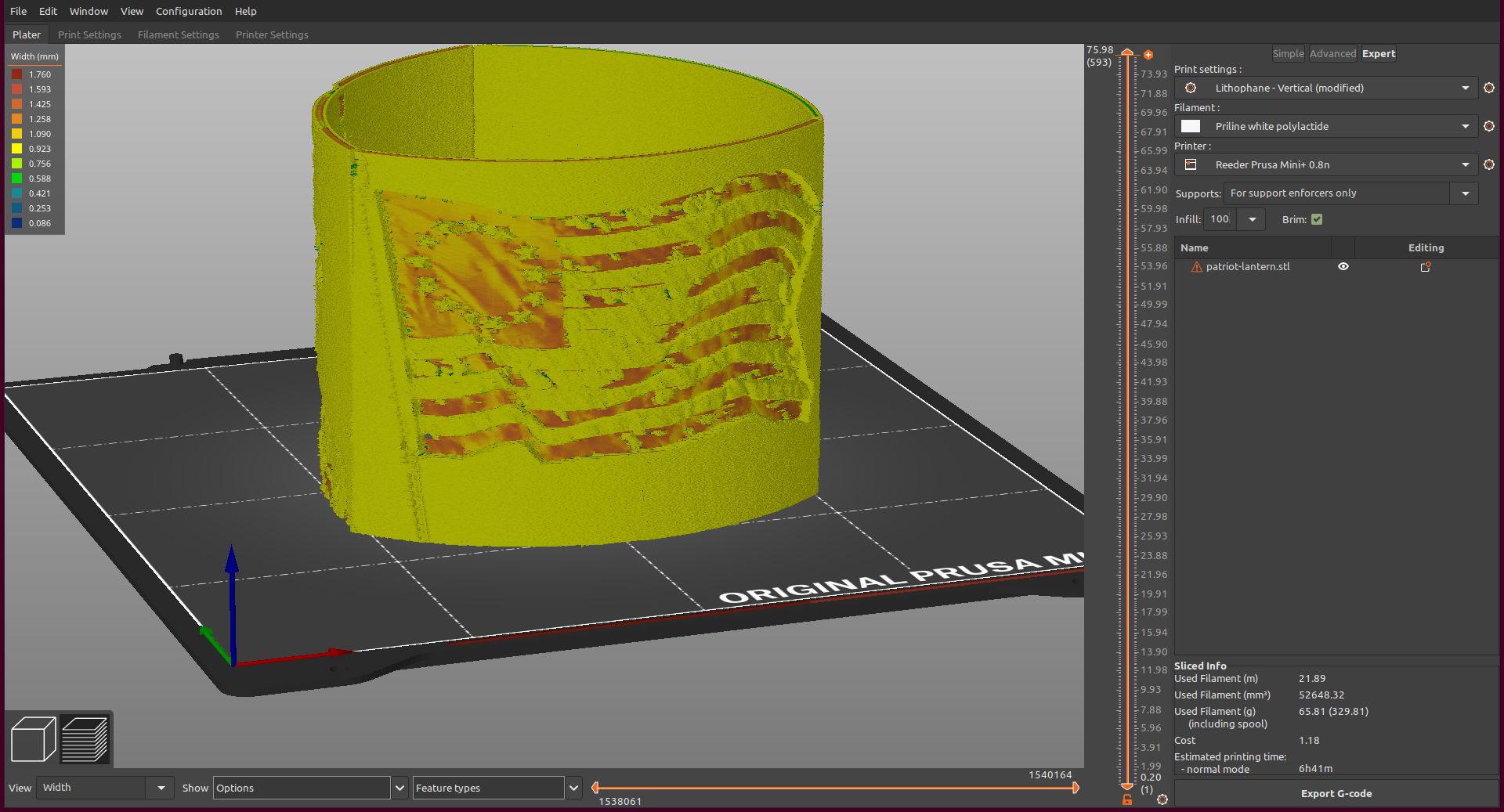Switch to the 3D editor view cube icon
The width and height of the screenshot is (1504, 812).
click(x=33, y=738)
